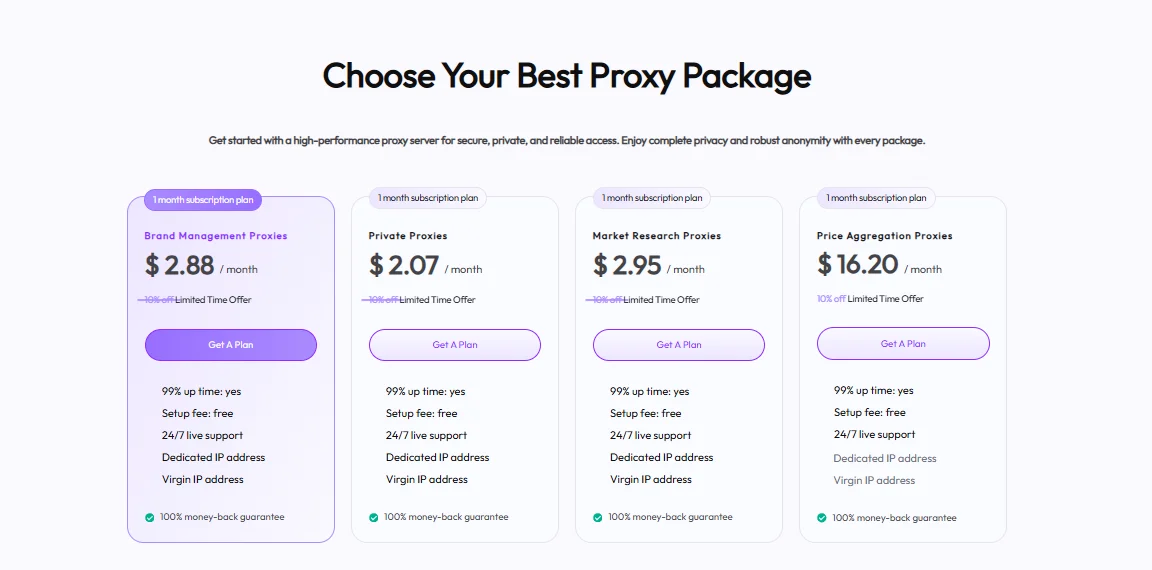Viewport: 1152px width, 570px height.
Task: Open the Brand Management Proxies title
Action: pyautogui.click(x=215, y=236)
